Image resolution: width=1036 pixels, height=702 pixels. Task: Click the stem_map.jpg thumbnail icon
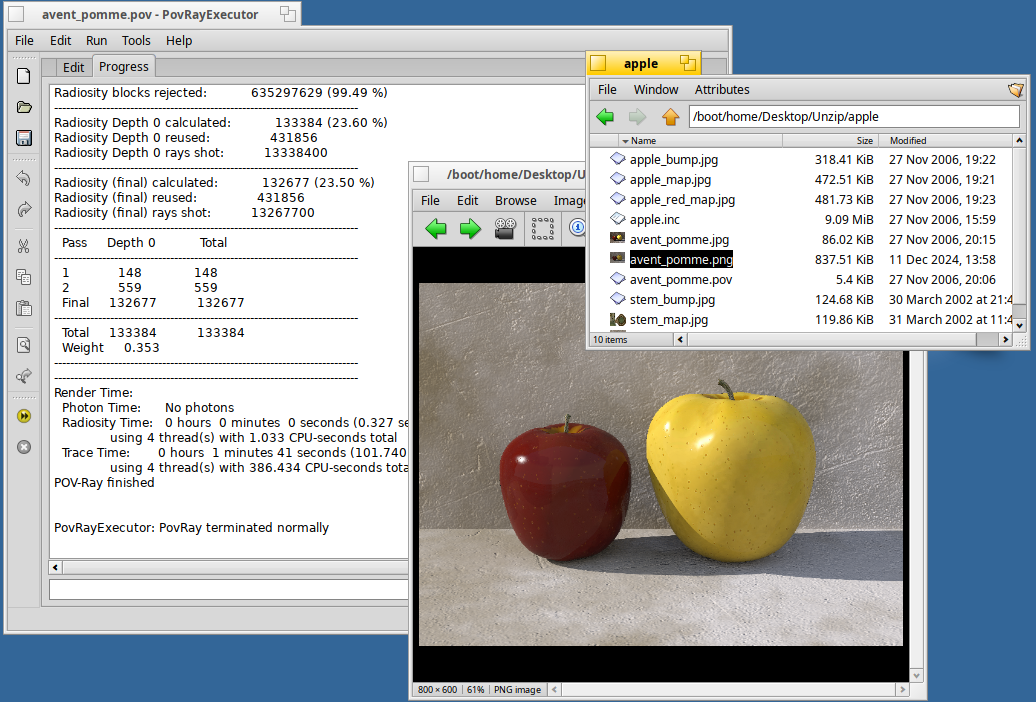click(618, 319)
